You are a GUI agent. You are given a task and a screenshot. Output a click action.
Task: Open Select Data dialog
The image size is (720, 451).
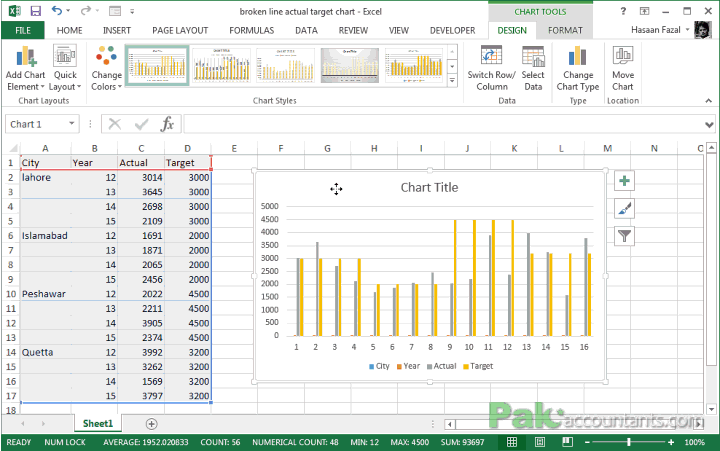point(533,68)
